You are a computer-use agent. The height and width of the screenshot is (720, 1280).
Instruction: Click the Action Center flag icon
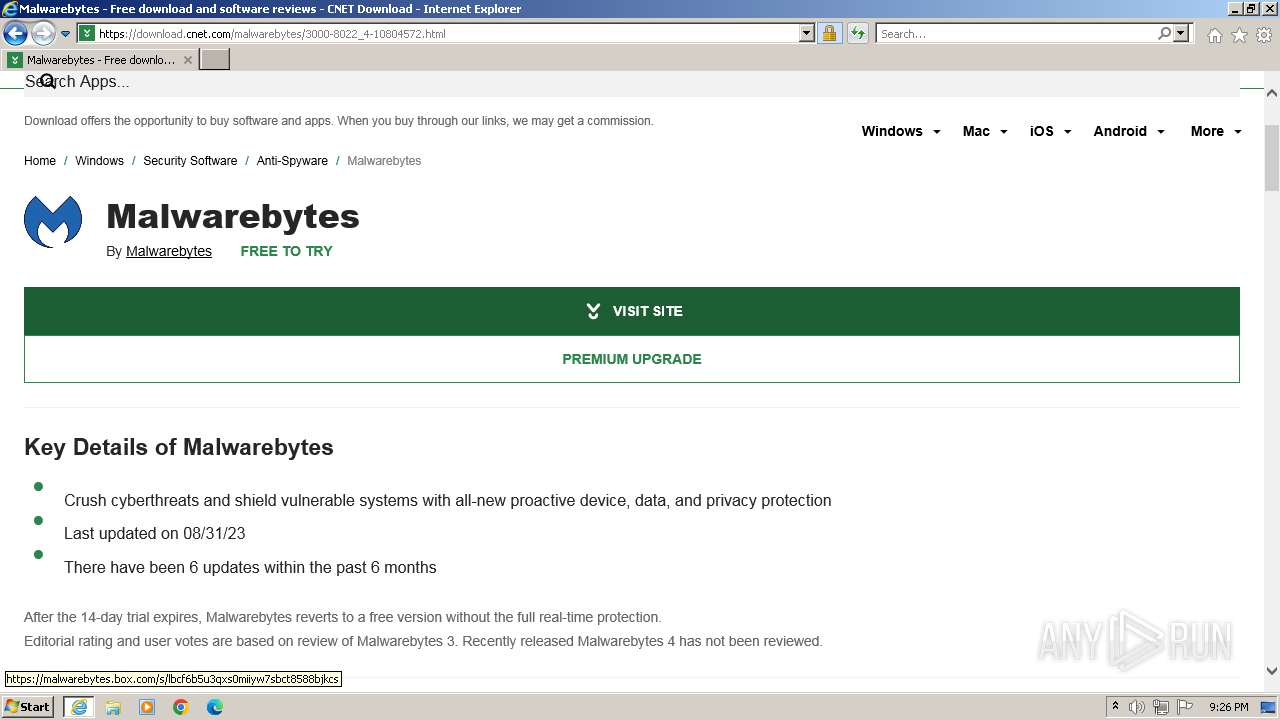[x=1184, y=707]
